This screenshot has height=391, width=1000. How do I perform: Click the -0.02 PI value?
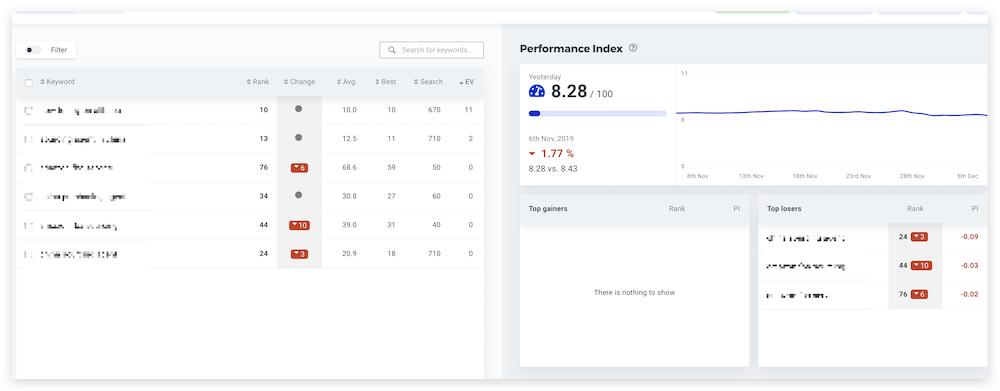pos(969,295)
